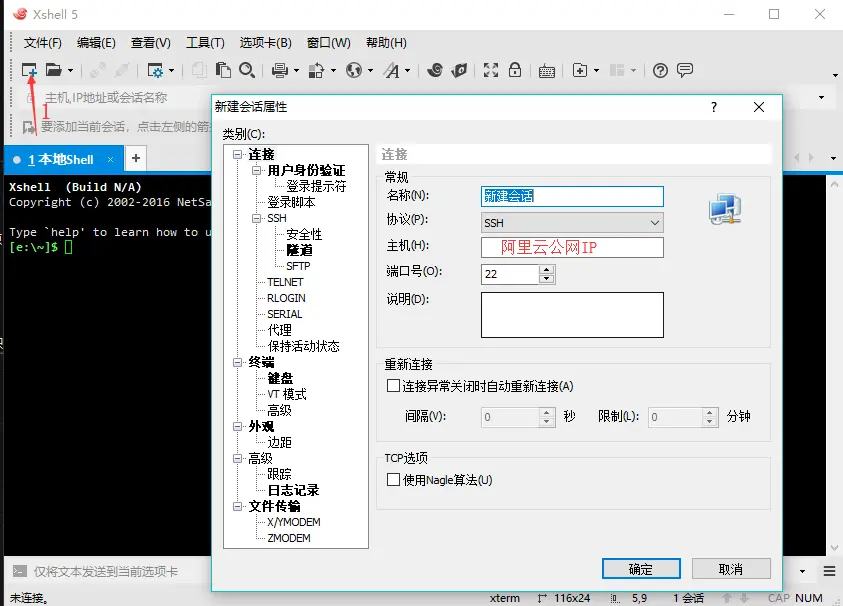Click the Help question-mark toolbar icon

pyautogui.click(x=660, y=70)
